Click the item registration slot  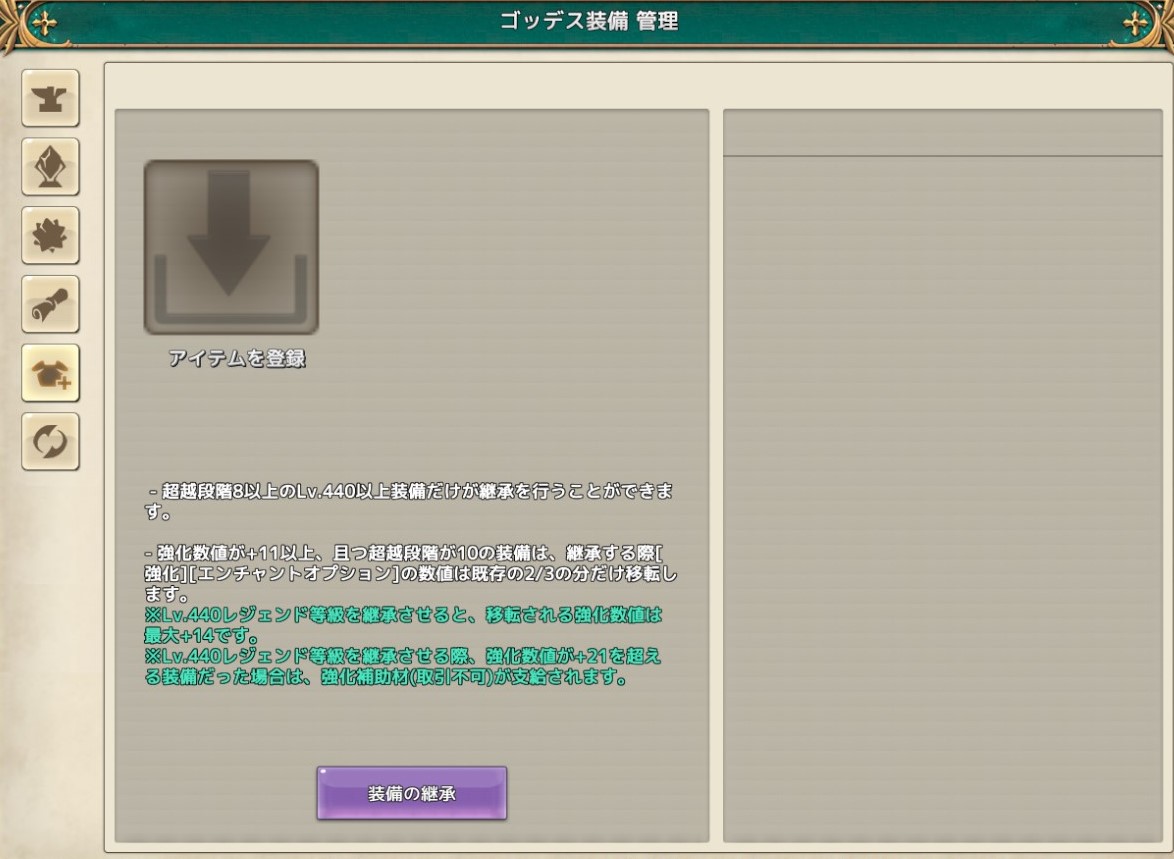pyautogui.click(x=231, y=247)
